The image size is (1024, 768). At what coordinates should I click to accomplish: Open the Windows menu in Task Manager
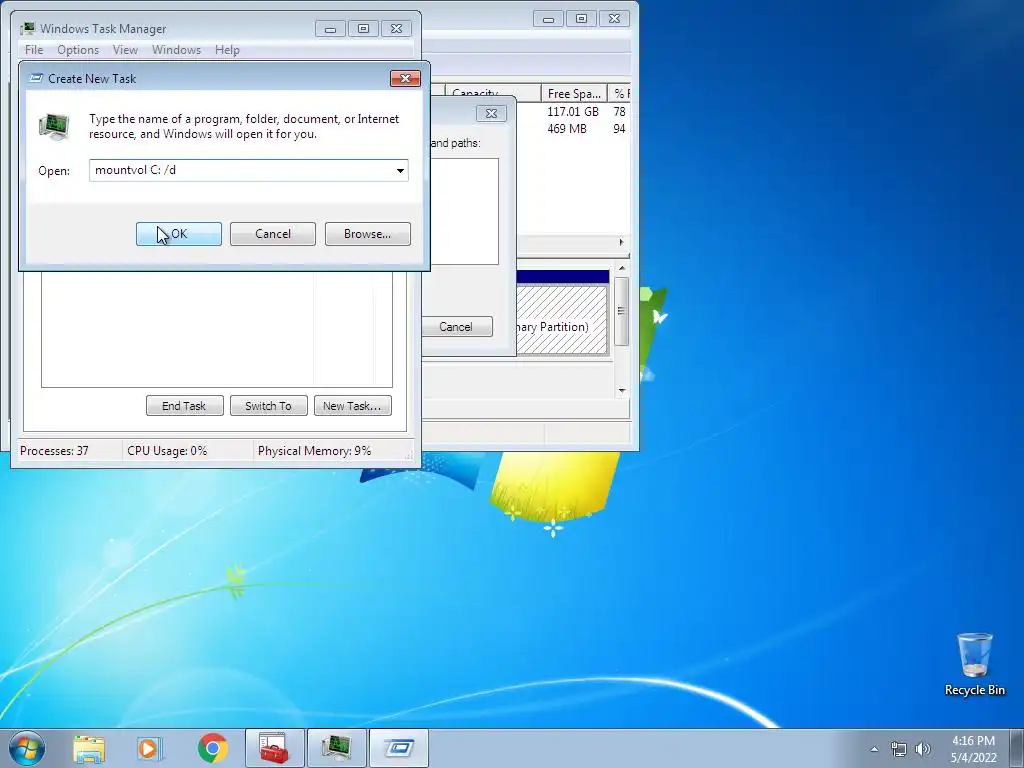pyautogui.click(x=176, y=50)
